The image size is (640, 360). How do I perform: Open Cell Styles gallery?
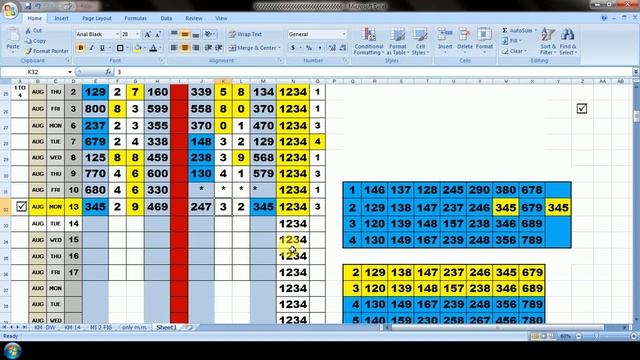coord(420,41)
